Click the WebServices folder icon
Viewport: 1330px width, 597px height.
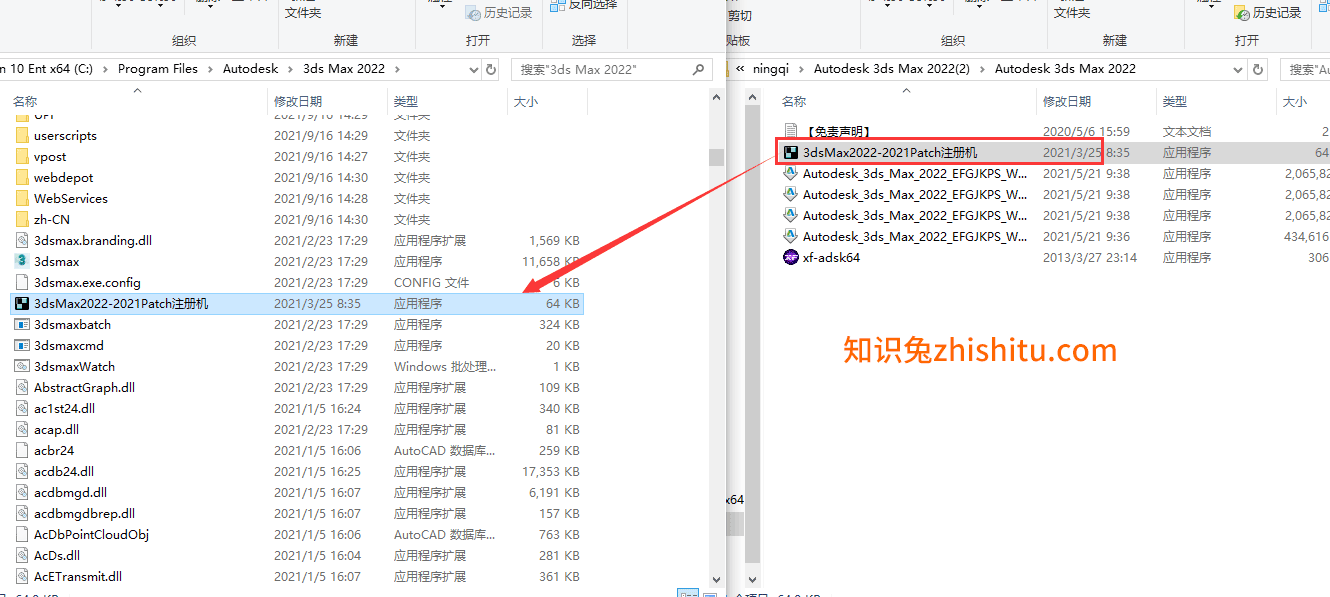pos(22,199)
